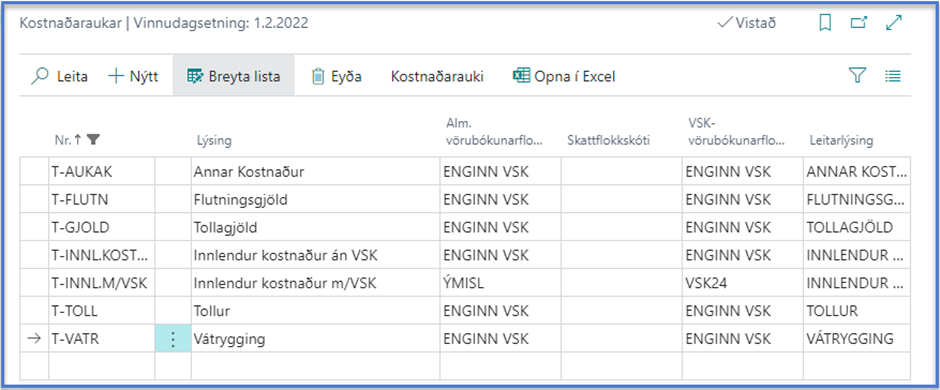Click the Leita search magnifier
940x390 pixels.
coord(59,77)
